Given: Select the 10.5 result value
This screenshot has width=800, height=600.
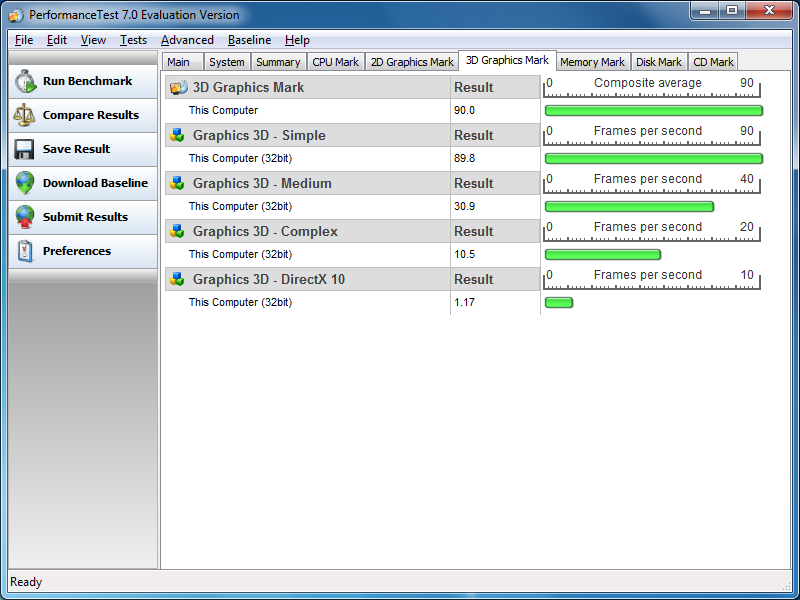Looking at the screenshot, I should [x=464, y=255].
